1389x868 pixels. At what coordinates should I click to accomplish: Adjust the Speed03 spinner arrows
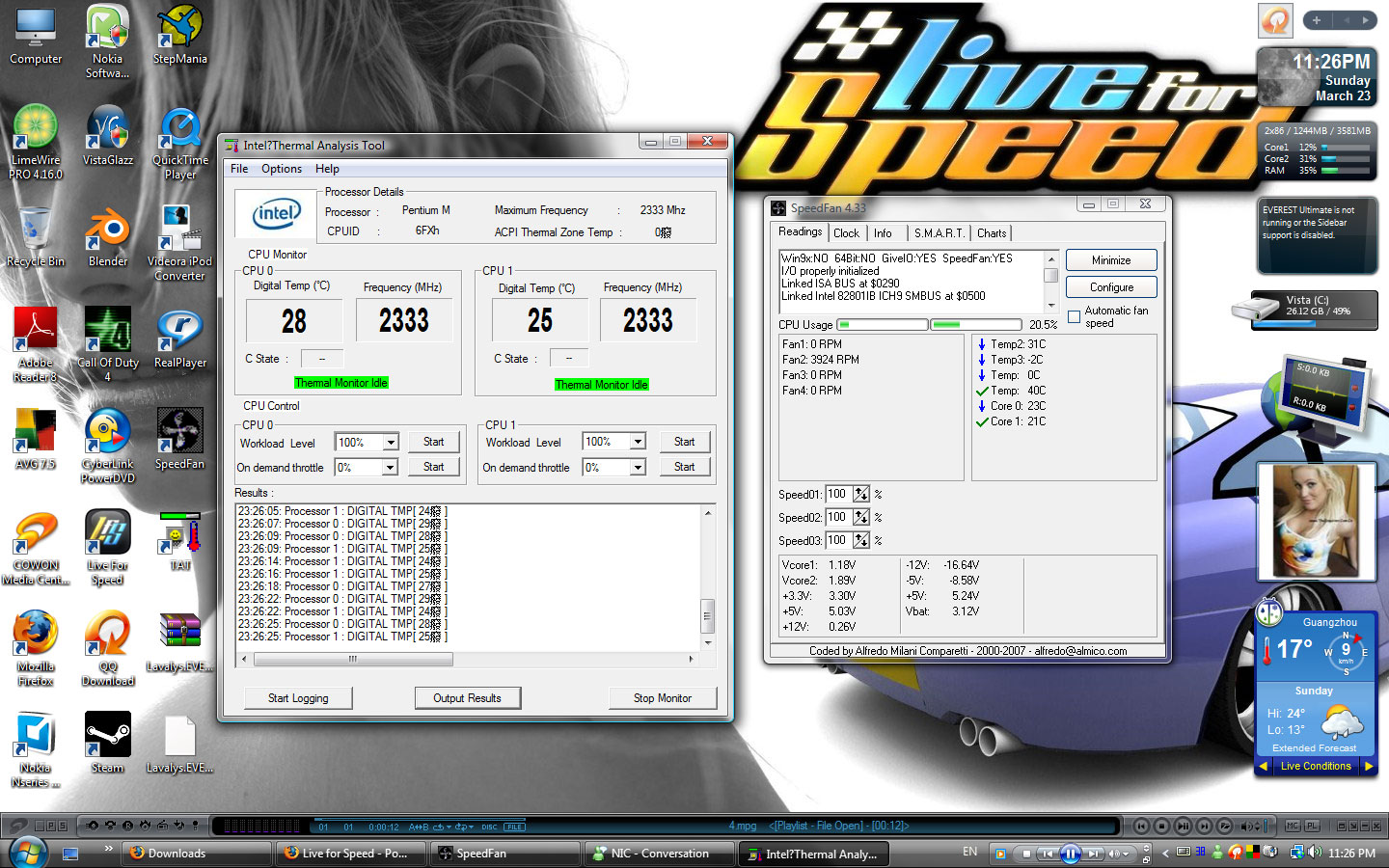[861, 540]
